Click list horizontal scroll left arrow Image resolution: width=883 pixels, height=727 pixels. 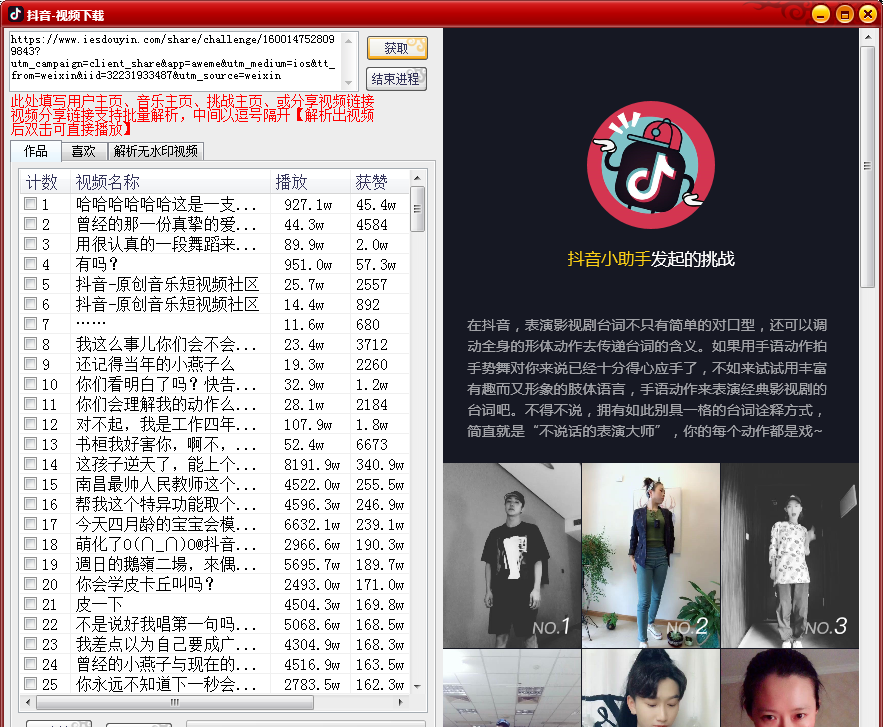click(x=28, y=702)
